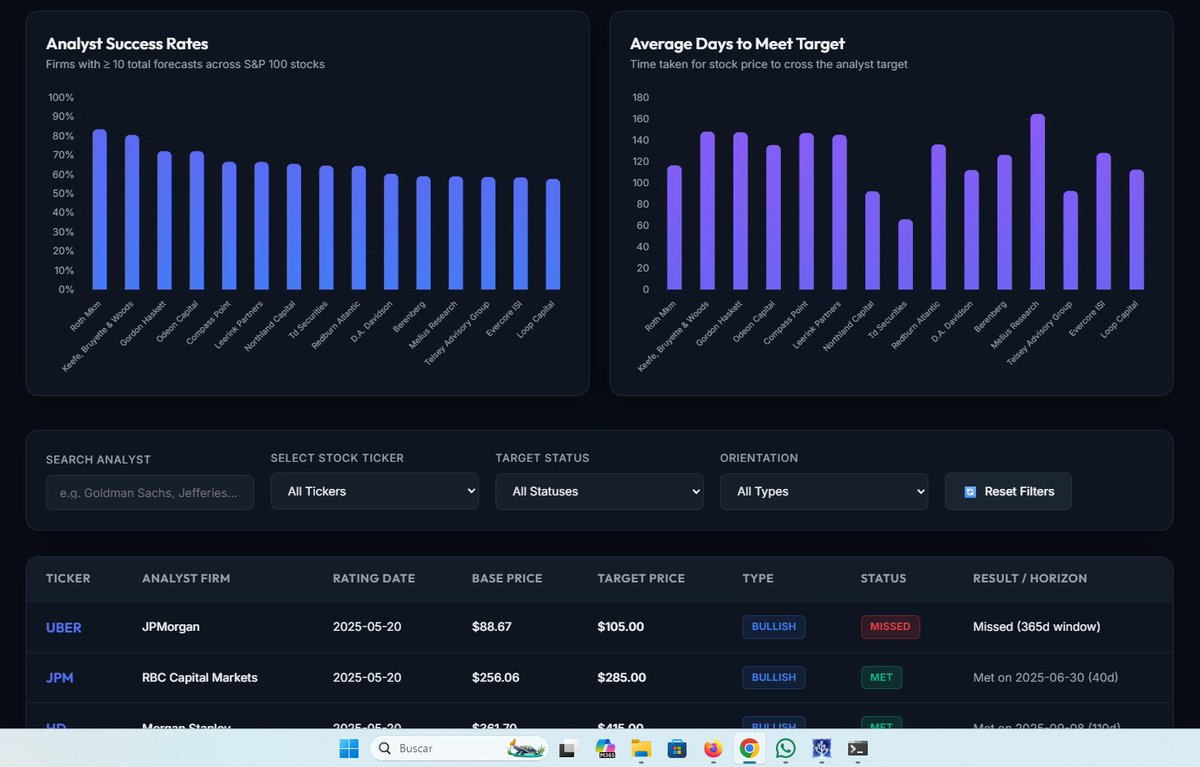
Task: Click the Result / Horizon column header
Action: [1030, 578]
